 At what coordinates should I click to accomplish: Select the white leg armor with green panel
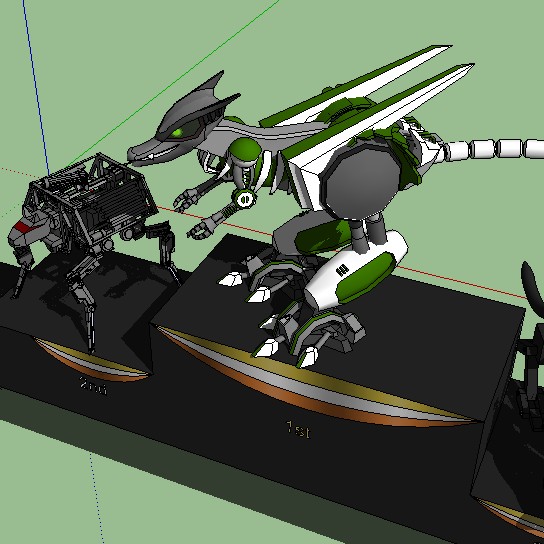357,271
